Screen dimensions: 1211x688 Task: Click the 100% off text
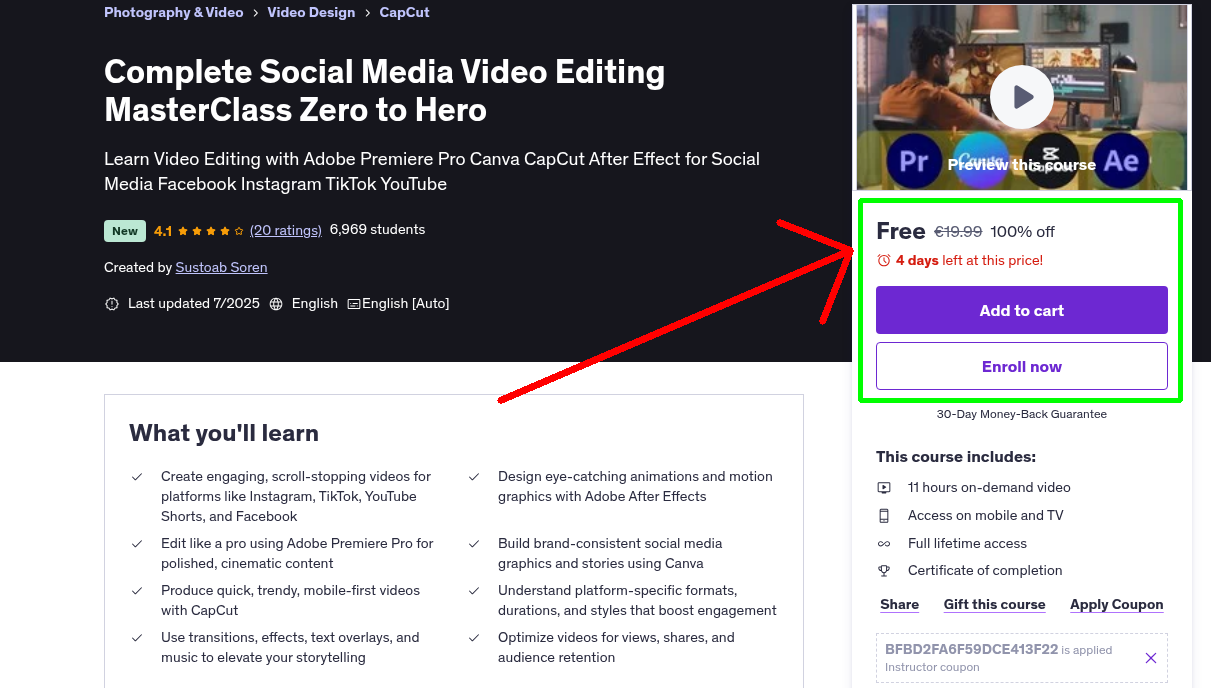(1023, 232)
